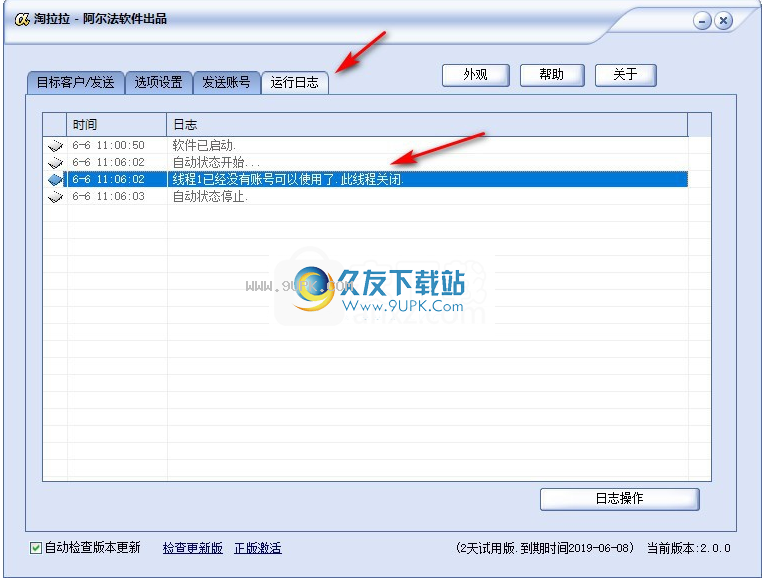Image resolution: width=764 pixels, height=578 pixels.
Task: Click the 关于 button
Action: pyautogui.click(x=625, y=75)
